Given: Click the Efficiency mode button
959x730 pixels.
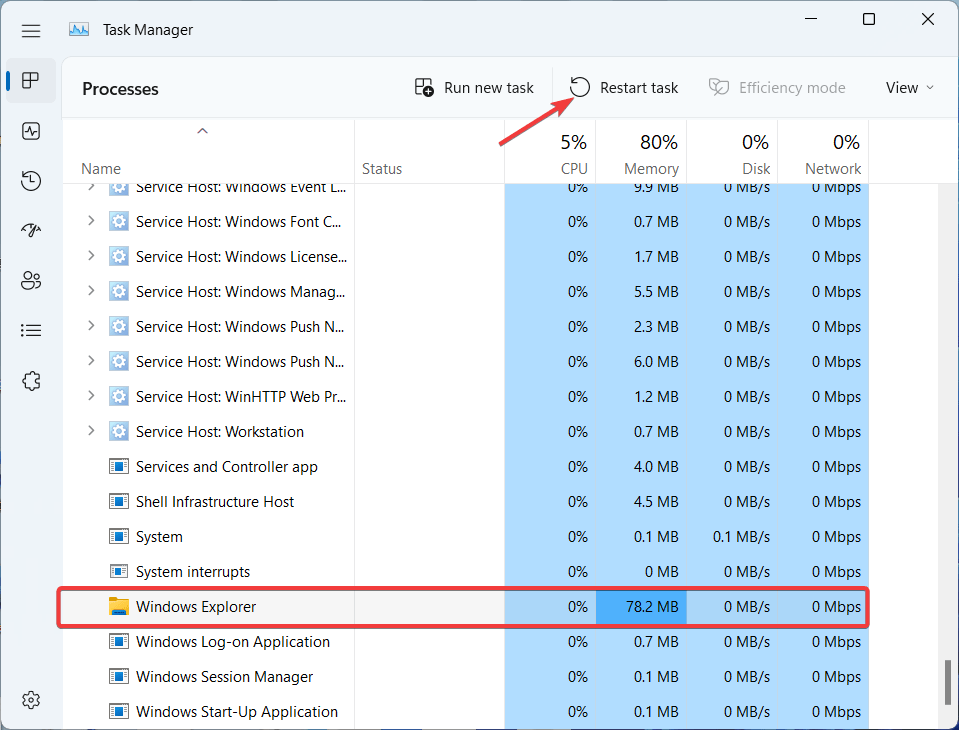Looking at the screenshot, I should 777,87.
